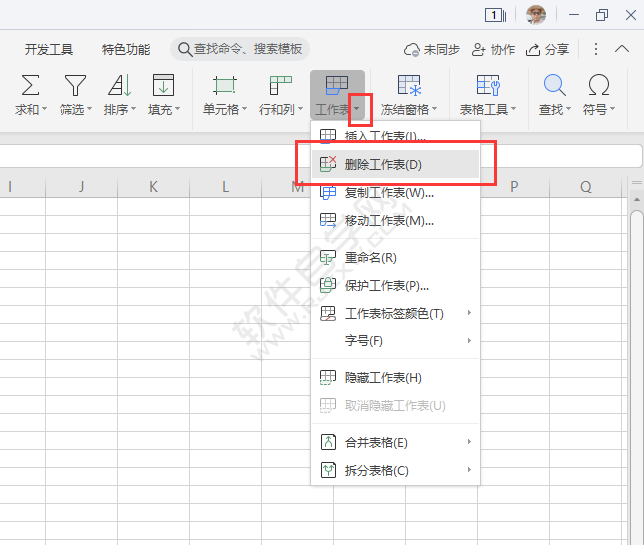Image resolution: width=644 pixels, height=545 pixels.
Task: Click the Symbol (符号) omega icon
Action: 598,85
